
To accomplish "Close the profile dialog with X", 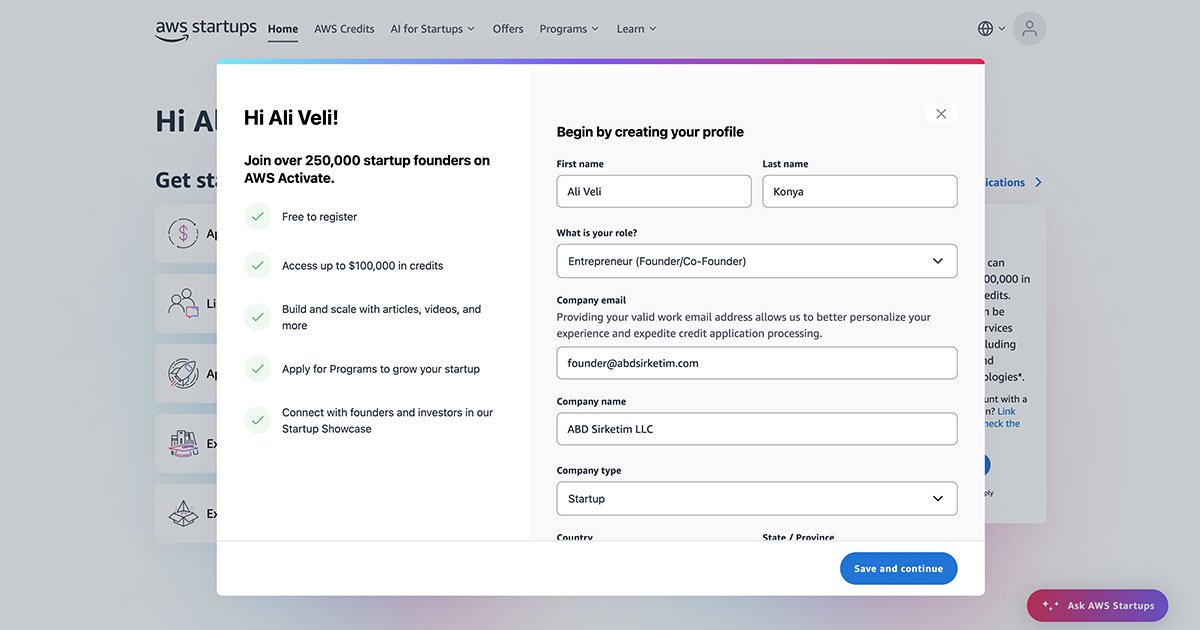I will (x=941, y=114).
